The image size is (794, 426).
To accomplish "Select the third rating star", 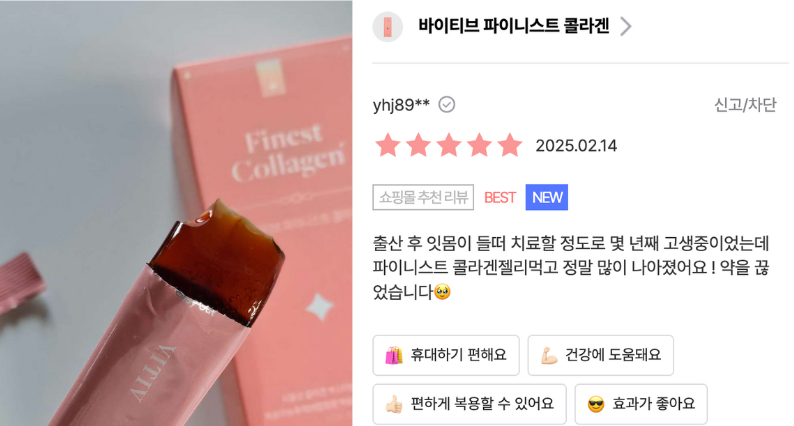I will (x=449, y=145).
